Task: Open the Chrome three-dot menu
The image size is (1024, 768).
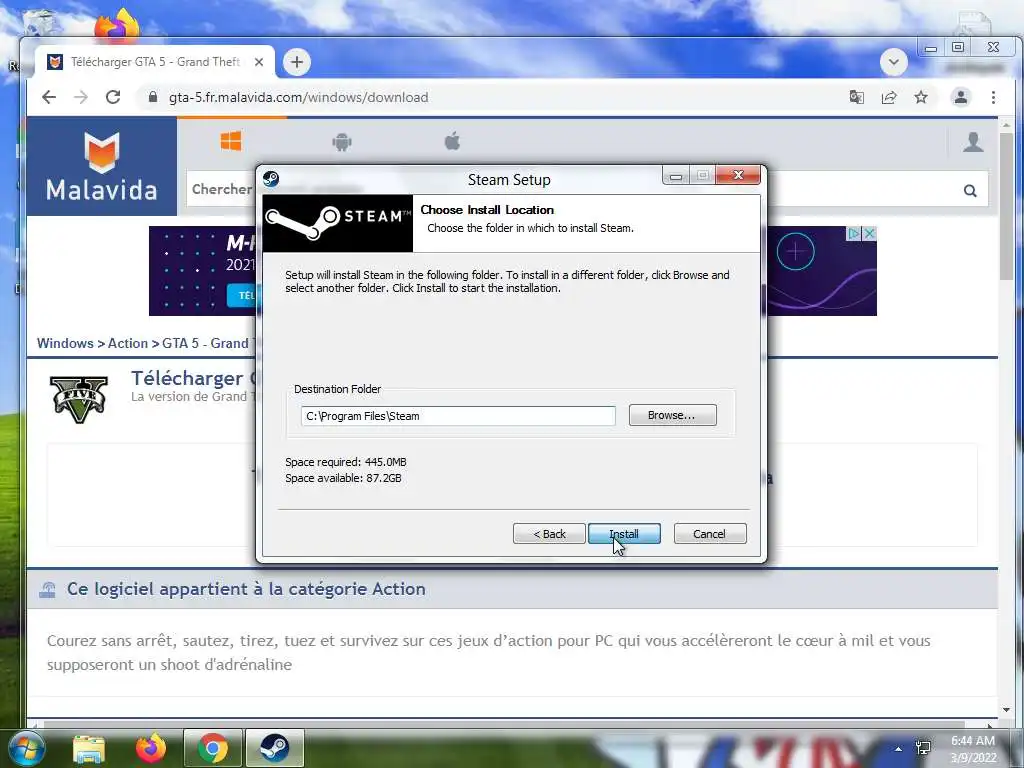Action: click(993, 97)
